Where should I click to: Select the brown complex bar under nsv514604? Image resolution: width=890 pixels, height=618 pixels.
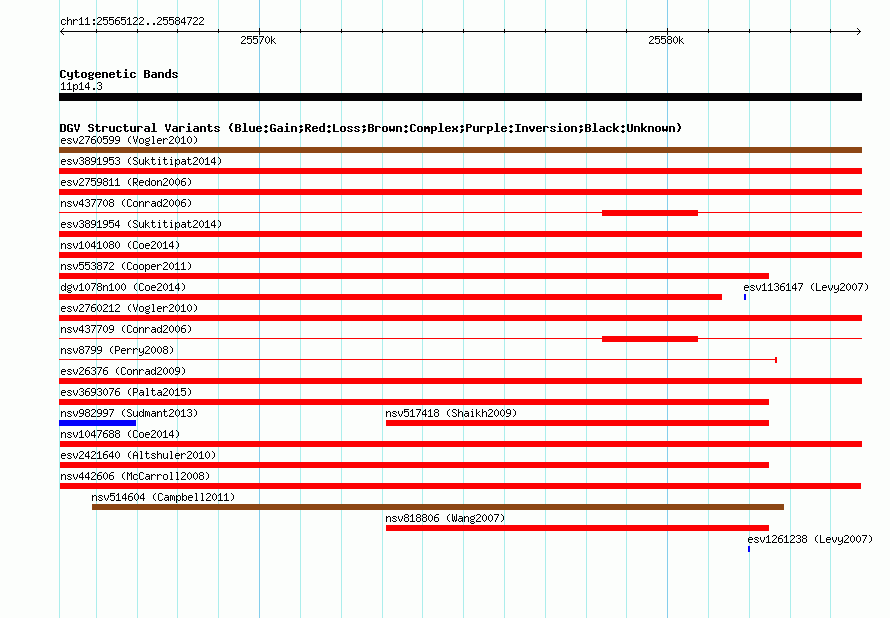point(438,507)
